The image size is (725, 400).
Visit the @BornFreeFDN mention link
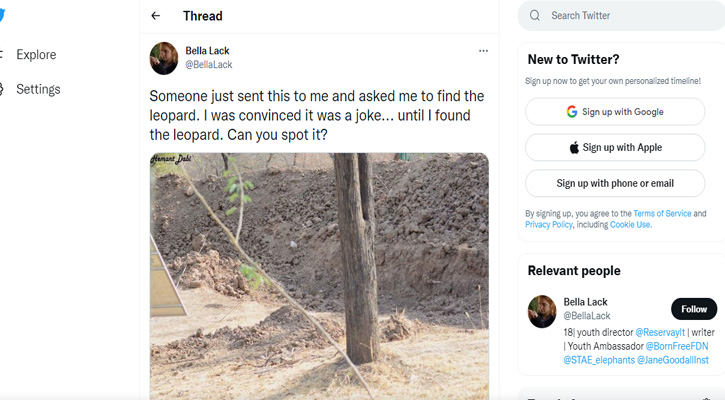(x=679, y=345)
